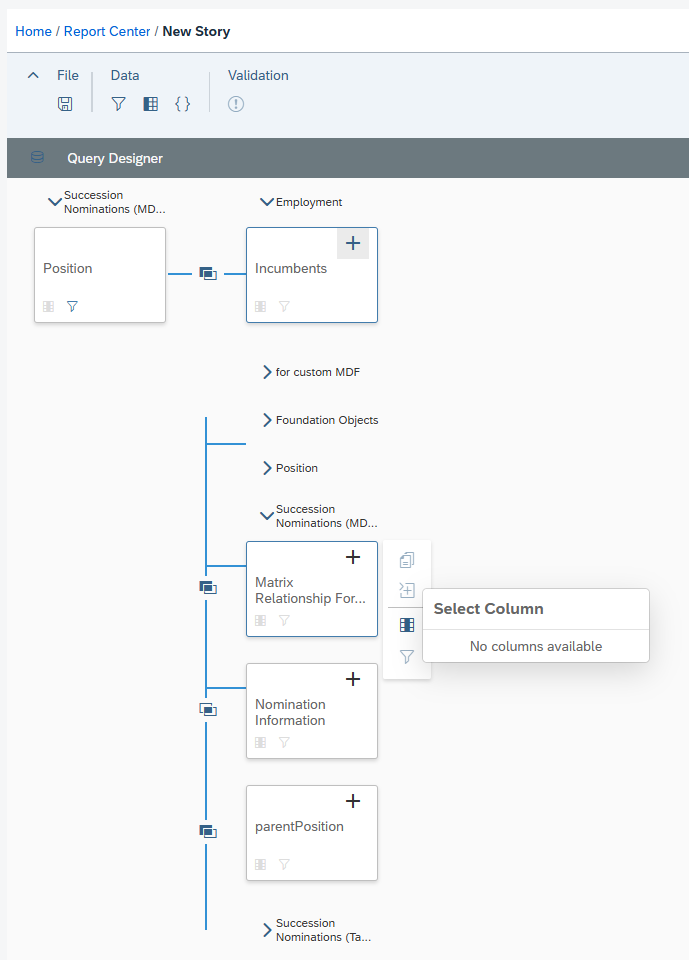
Task: Click the add-table icon in side toolbar
Action: click(x=407, y=590)
